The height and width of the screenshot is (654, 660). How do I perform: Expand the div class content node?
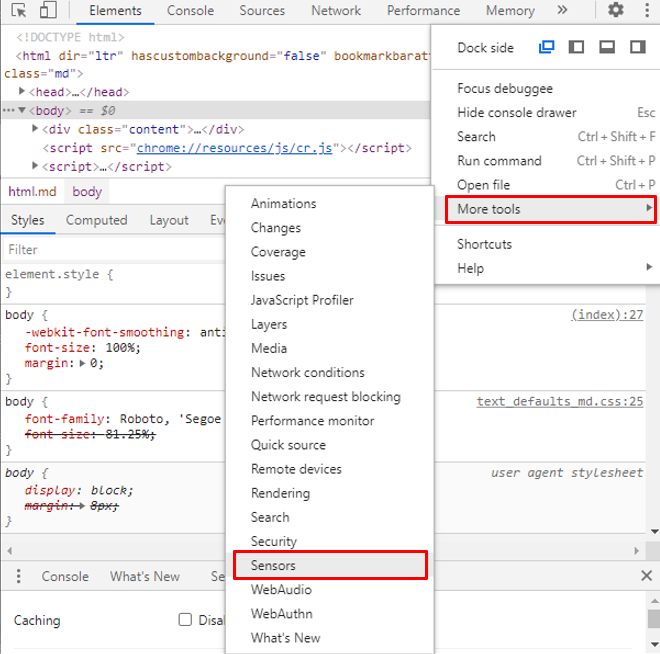click(x=35, y=128)
